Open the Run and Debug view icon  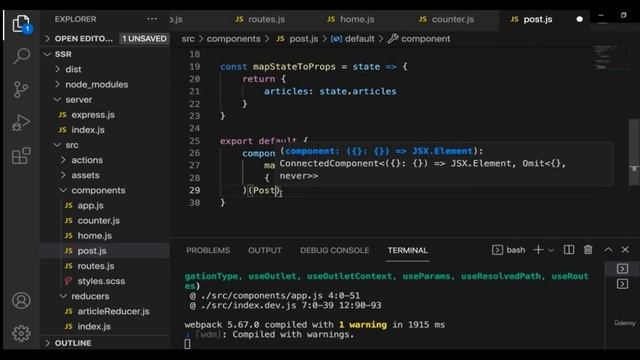click(21, 122)
